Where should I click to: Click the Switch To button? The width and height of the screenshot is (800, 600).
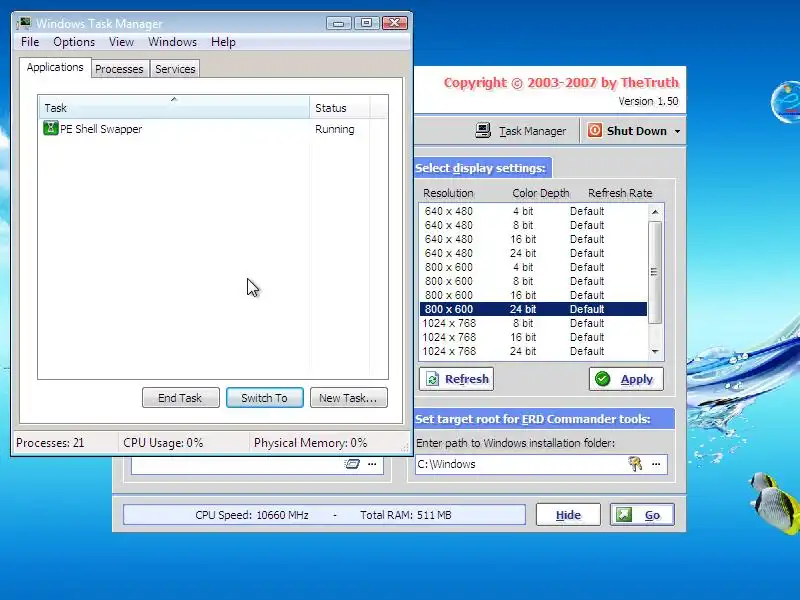265,398
